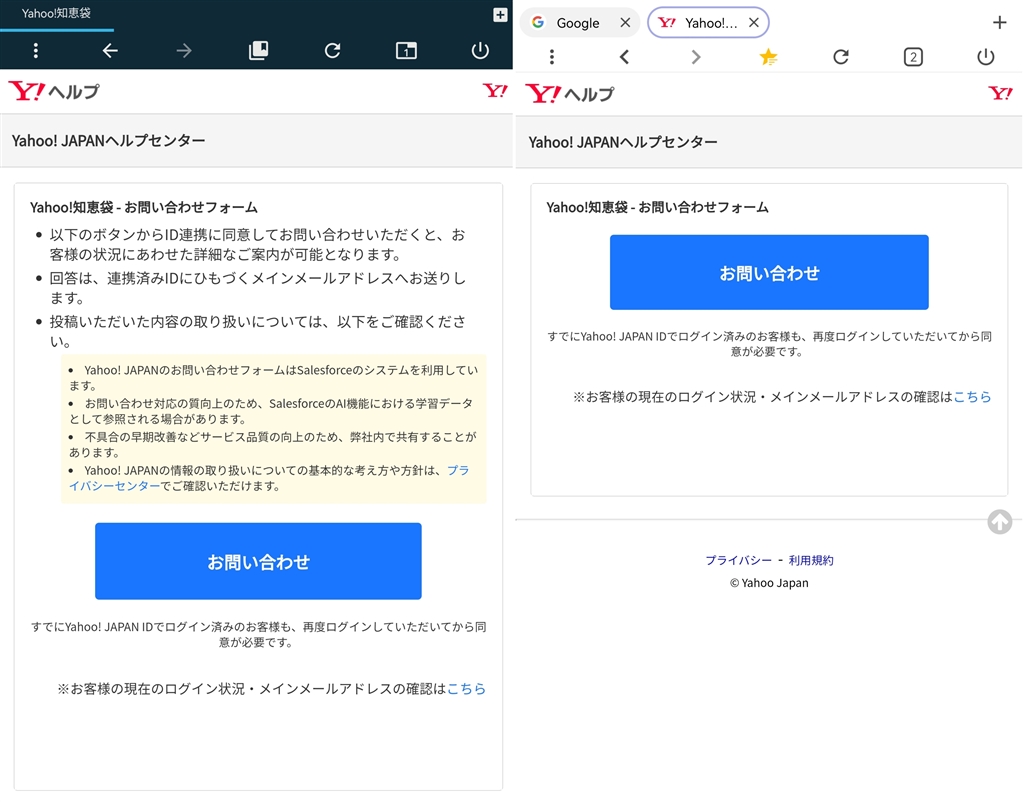
Task: Click Yahoo! JAPANヘルプセンター heading in left browser
Action: [x=108, y=140]
